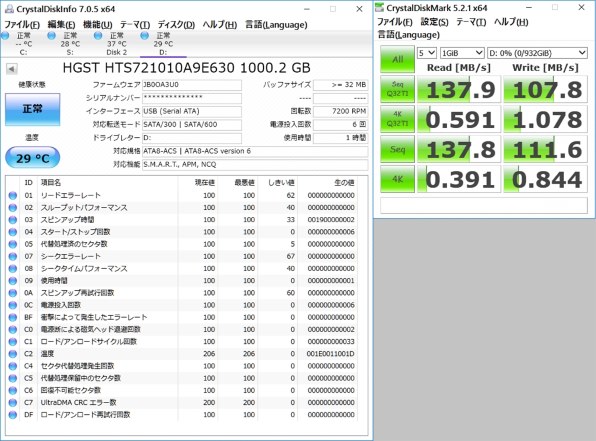Click the 107.8 sequential Q32T1 write result
596x441 pixels.
(545, 89)
